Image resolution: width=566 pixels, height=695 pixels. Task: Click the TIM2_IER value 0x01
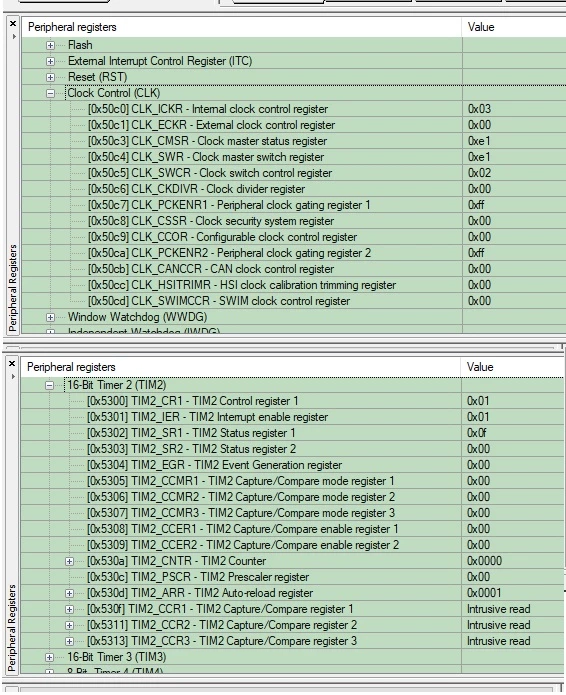tap(478, 417)
